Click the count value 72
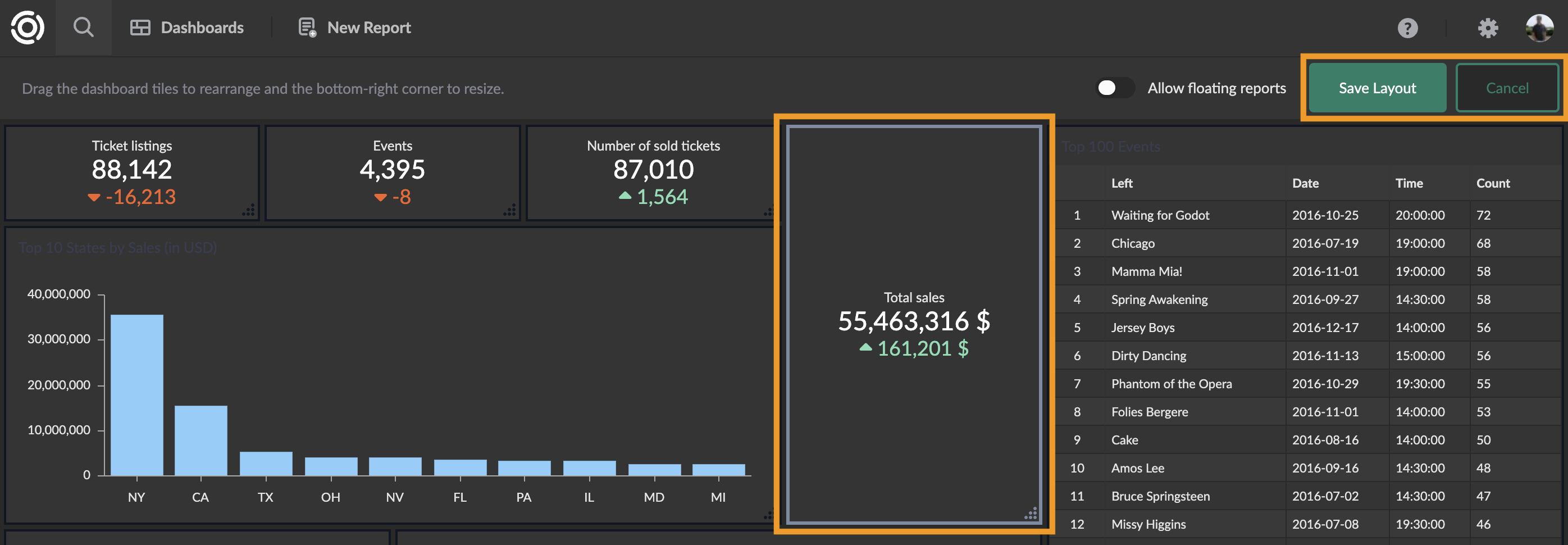 click(1483, 215)
